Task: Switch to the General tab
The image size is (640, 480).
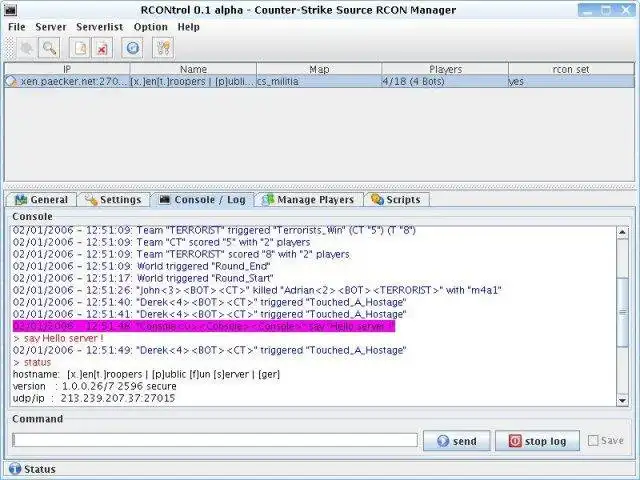Action: tap(41, 200)
